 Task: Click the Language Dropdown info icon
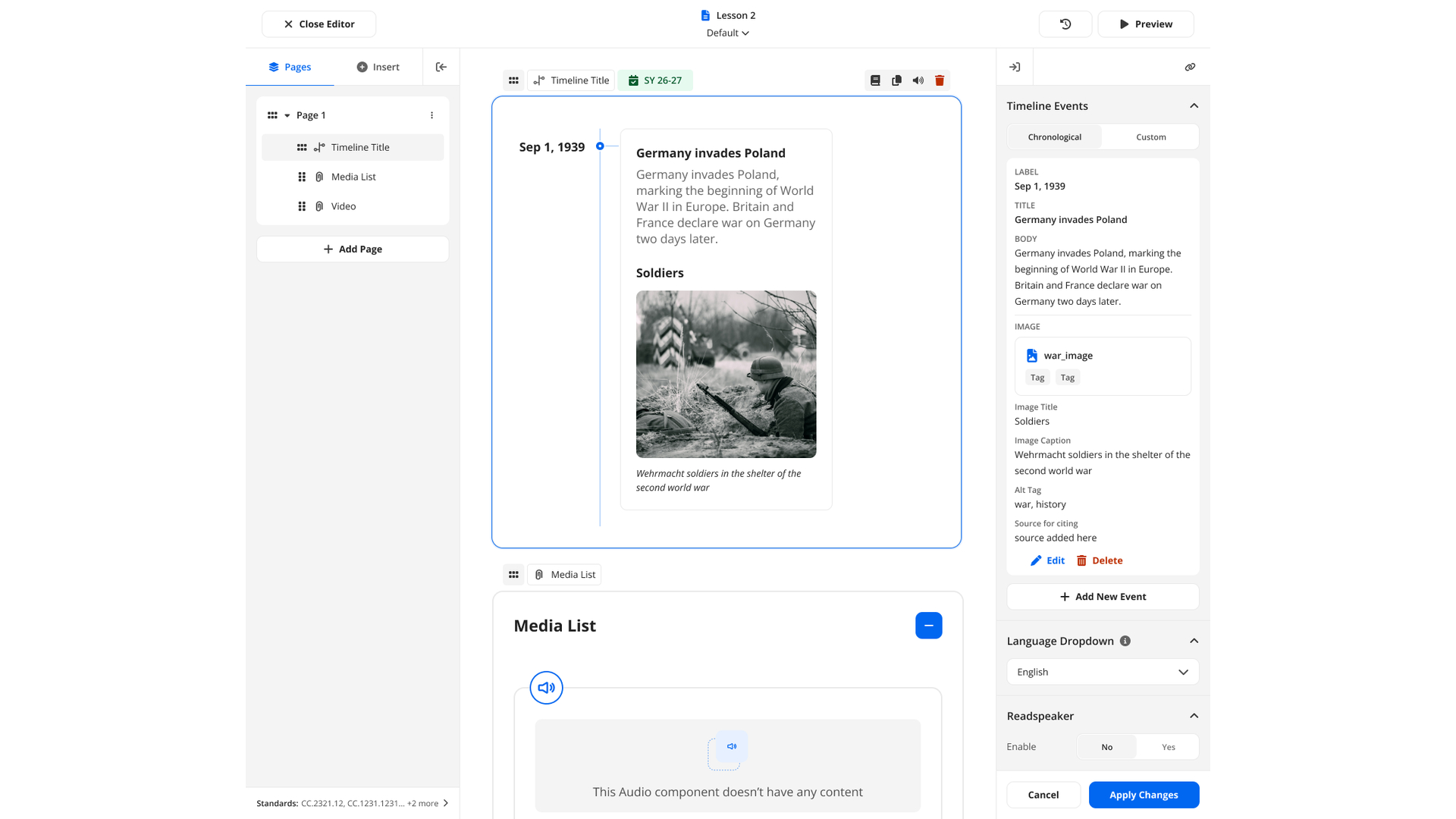click(1125, 641)
